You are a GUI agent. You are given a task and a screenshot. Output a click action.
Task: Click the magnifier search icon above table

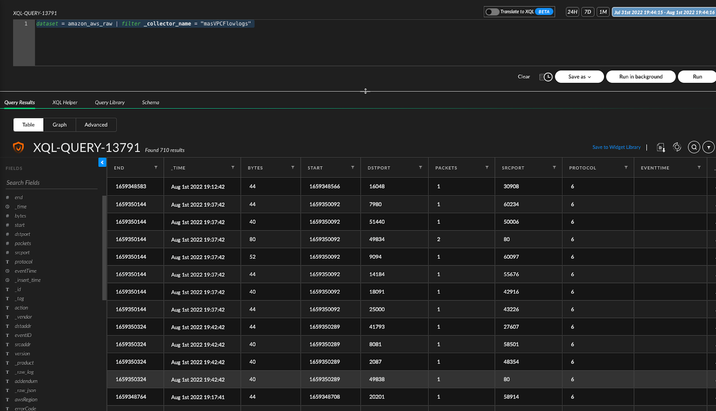(693, 147)
